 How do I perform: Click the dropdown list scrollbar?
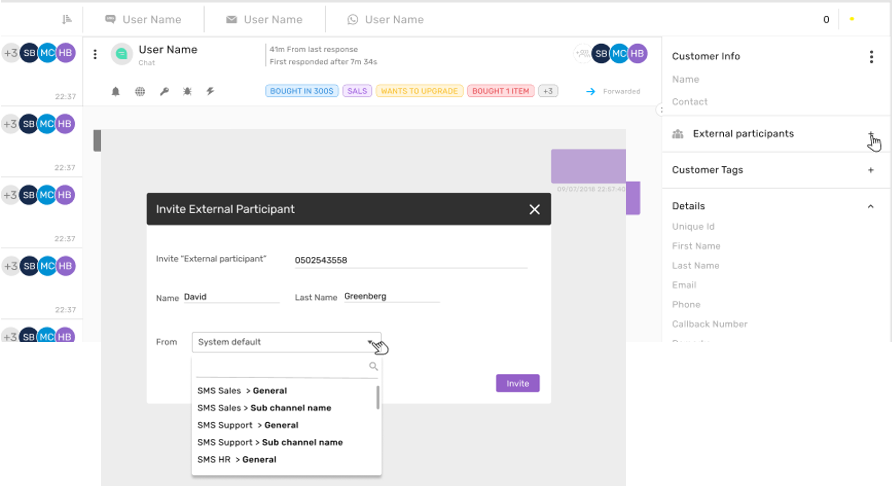(378, 397)
